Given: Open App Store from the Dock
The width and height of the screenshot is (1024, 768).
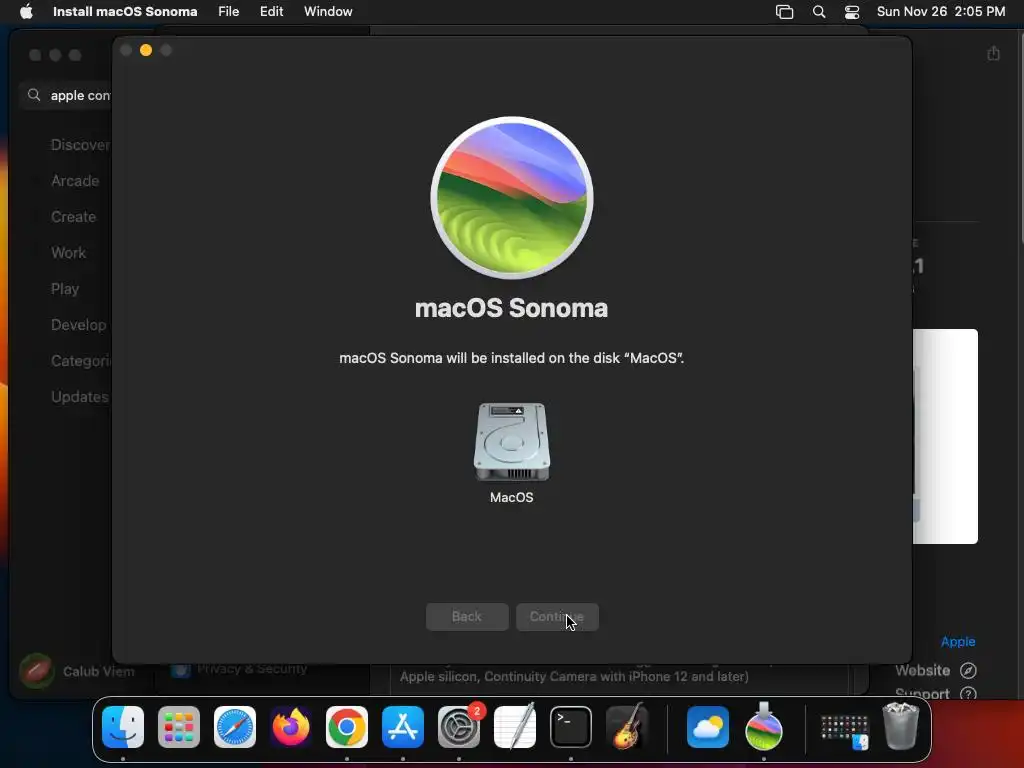Looking at the screenshot, I should (403, 727).
